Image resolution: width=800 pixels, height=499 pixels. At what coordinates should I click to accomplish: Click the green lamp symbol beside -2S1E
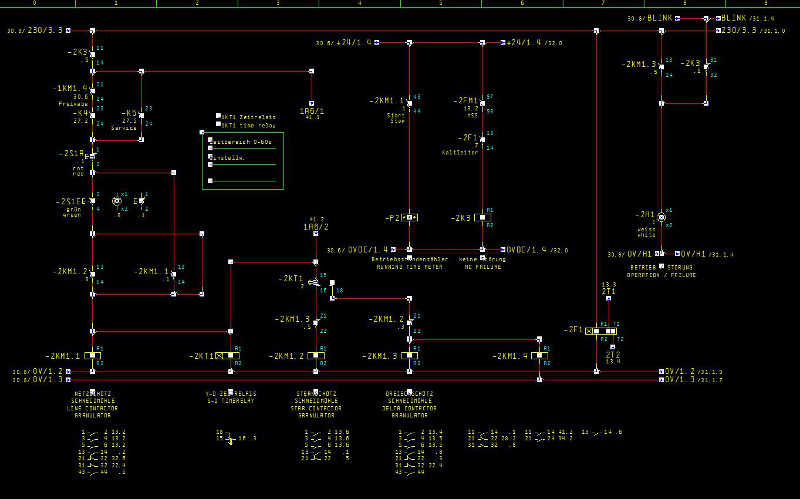(116, 201)
